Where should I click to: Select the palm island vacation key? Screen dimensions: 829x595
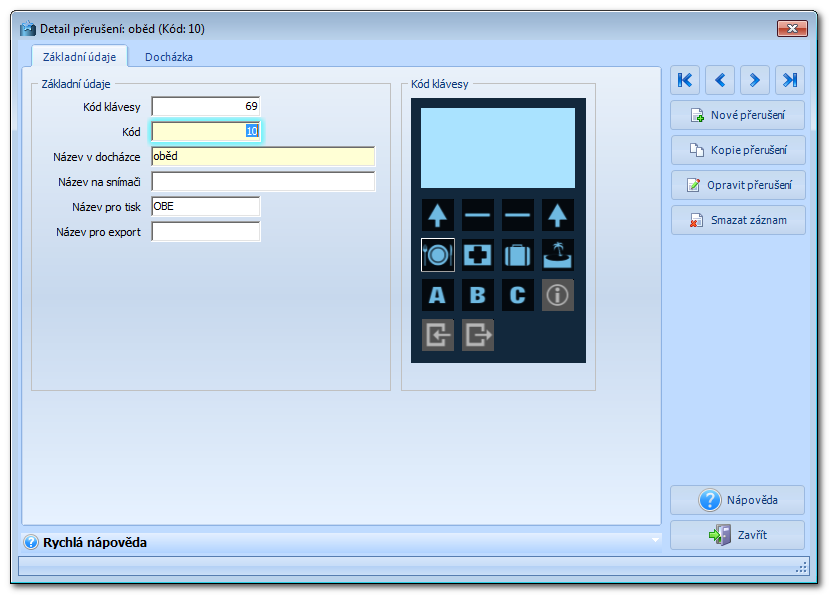coord(558,255)
